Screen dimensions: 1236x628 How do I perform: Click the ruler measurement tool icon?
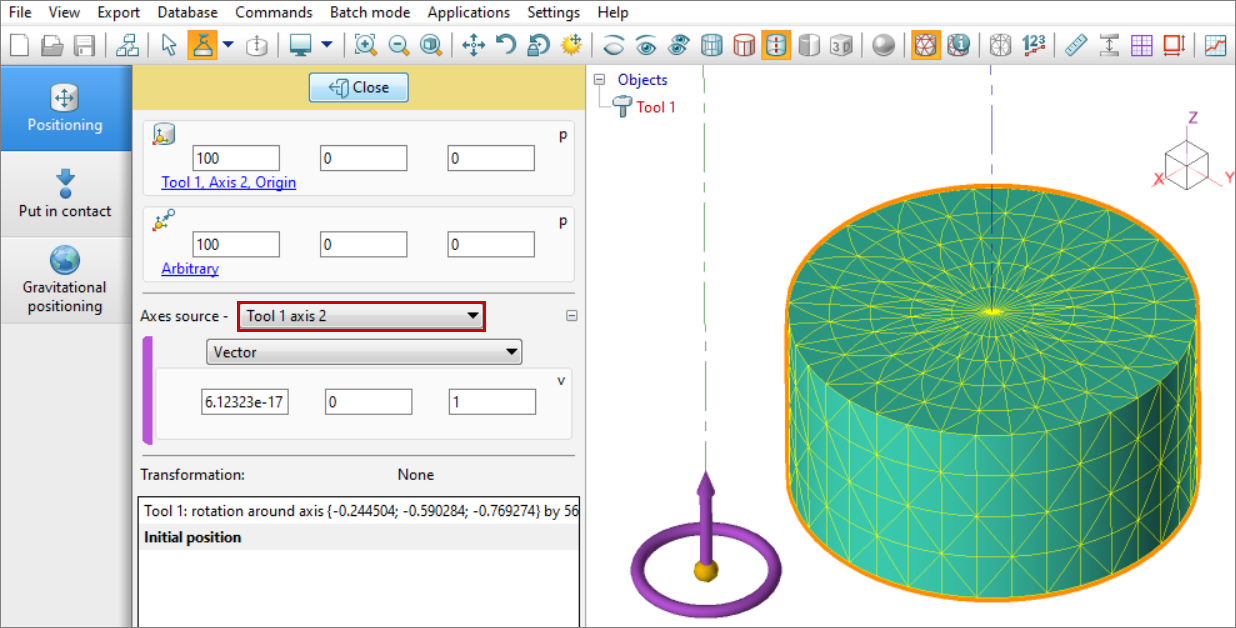(x=1075, y=45)
